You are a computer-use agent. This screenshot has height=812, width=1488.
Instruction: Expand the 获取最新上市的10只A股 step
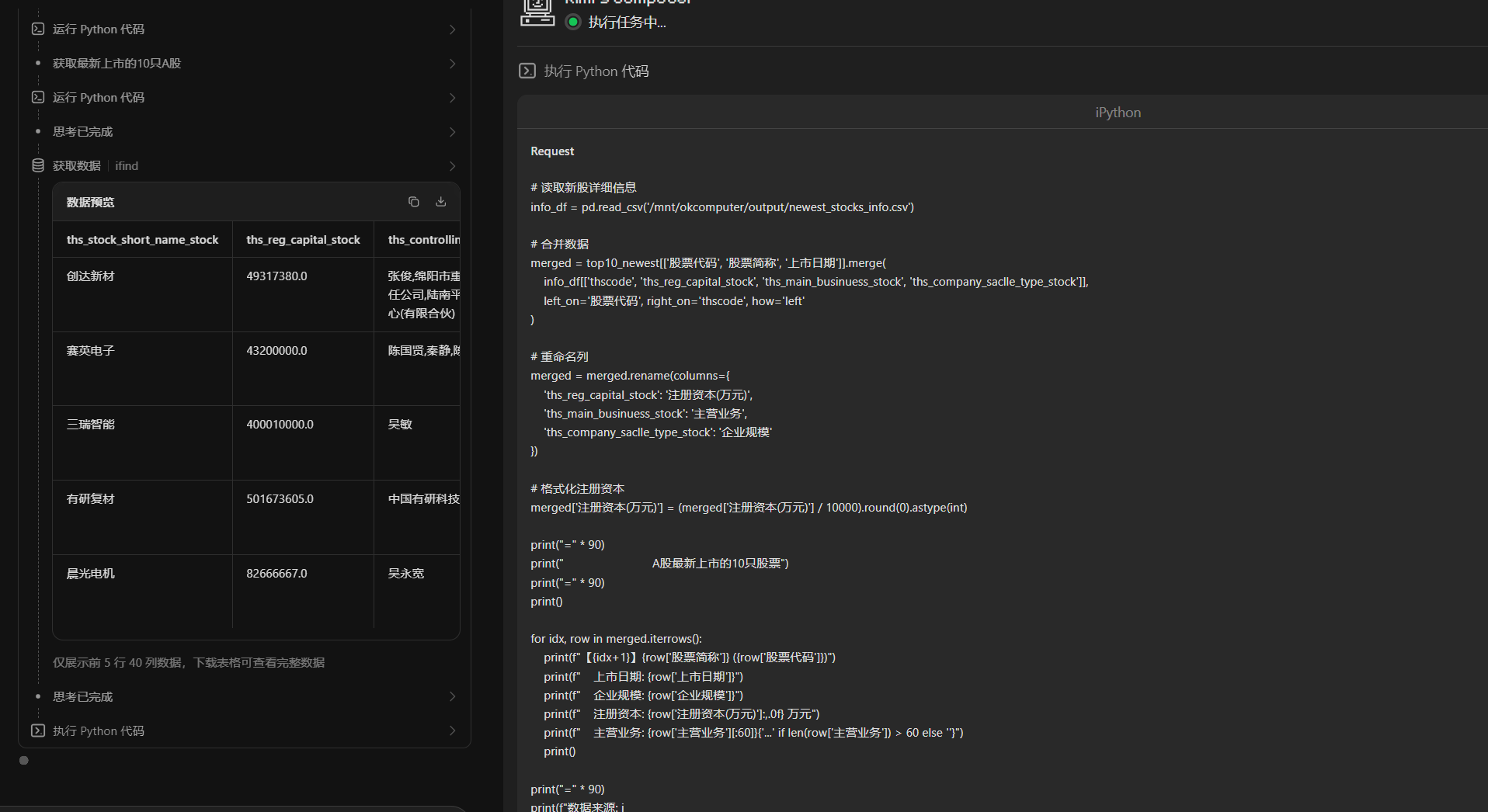[x=452, y=64]
